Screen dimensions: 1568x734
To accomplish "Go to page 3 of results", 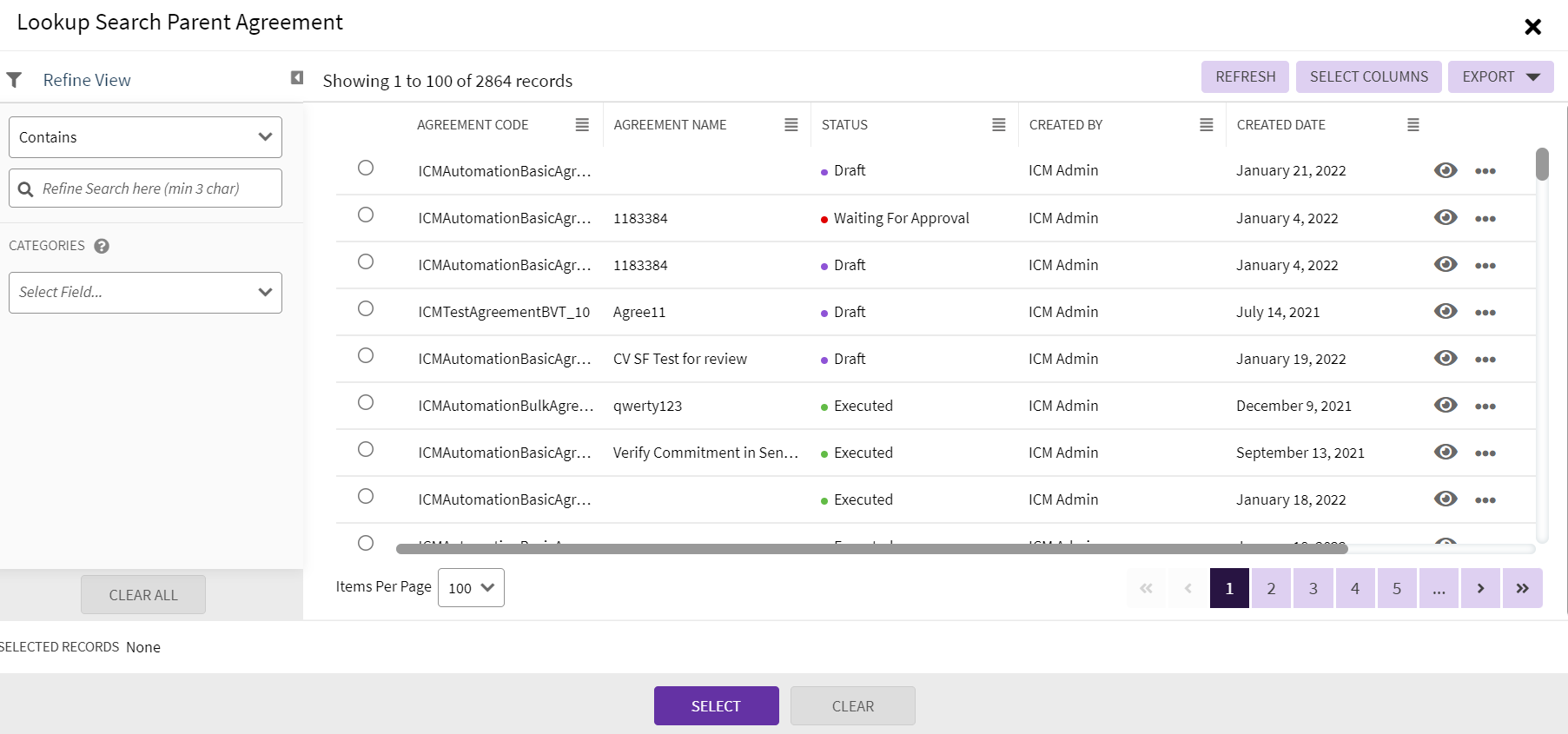I will 1313,588.
